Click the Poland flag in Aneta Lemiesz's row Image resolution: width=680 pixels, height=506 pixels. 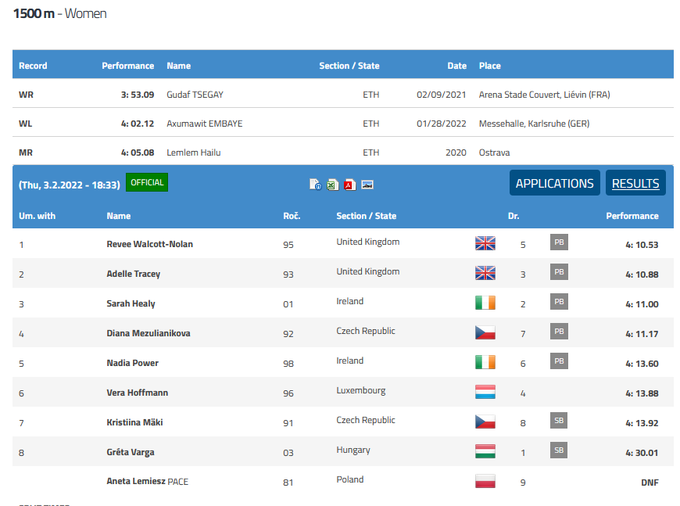(x=485, y=481)
